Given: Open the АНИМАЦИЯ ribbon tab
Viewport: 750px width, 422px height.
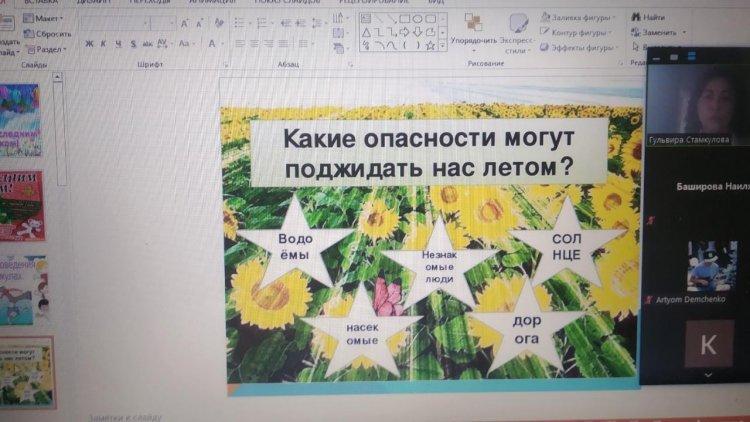Looking at the screenshot, I should point(212,2).
